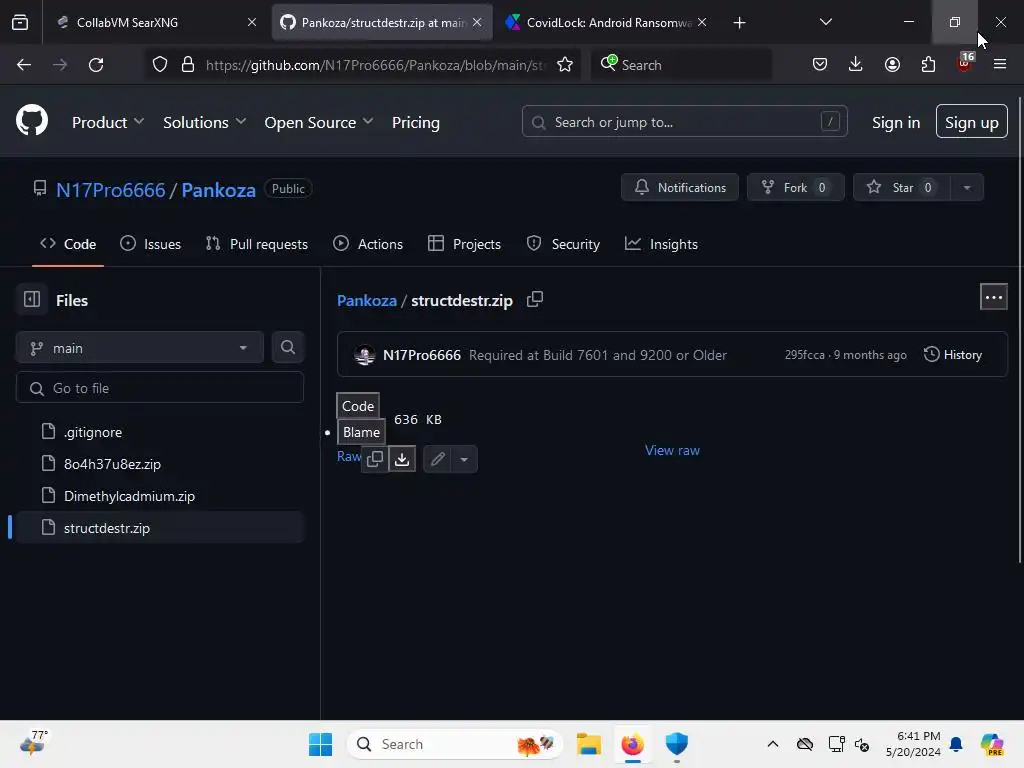
Task: List all tabs dropdown chevron
Action: click(x=825, y=22)
